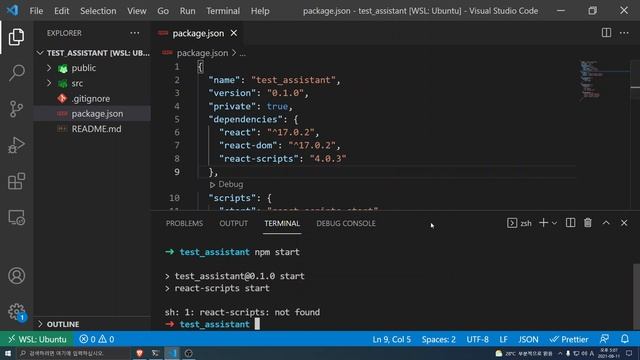Maximize the panel size chevron
The image size is (640, 360).
(606, 223)
